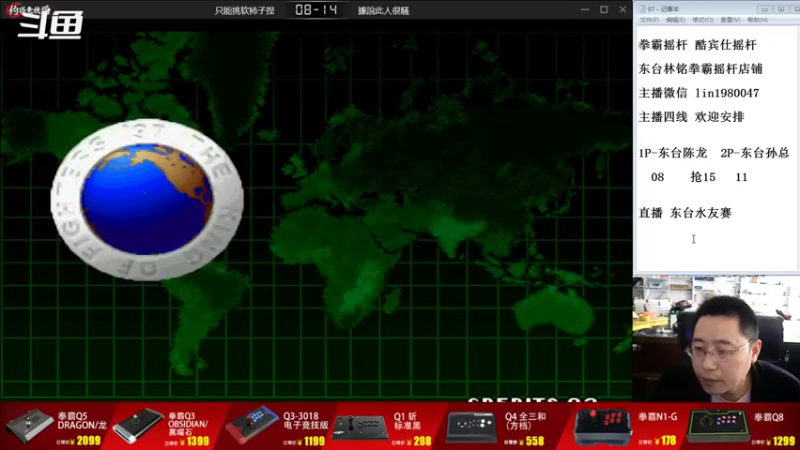
Task: Click the 拳霸N1-G joystick image
Action: (602, 426)
